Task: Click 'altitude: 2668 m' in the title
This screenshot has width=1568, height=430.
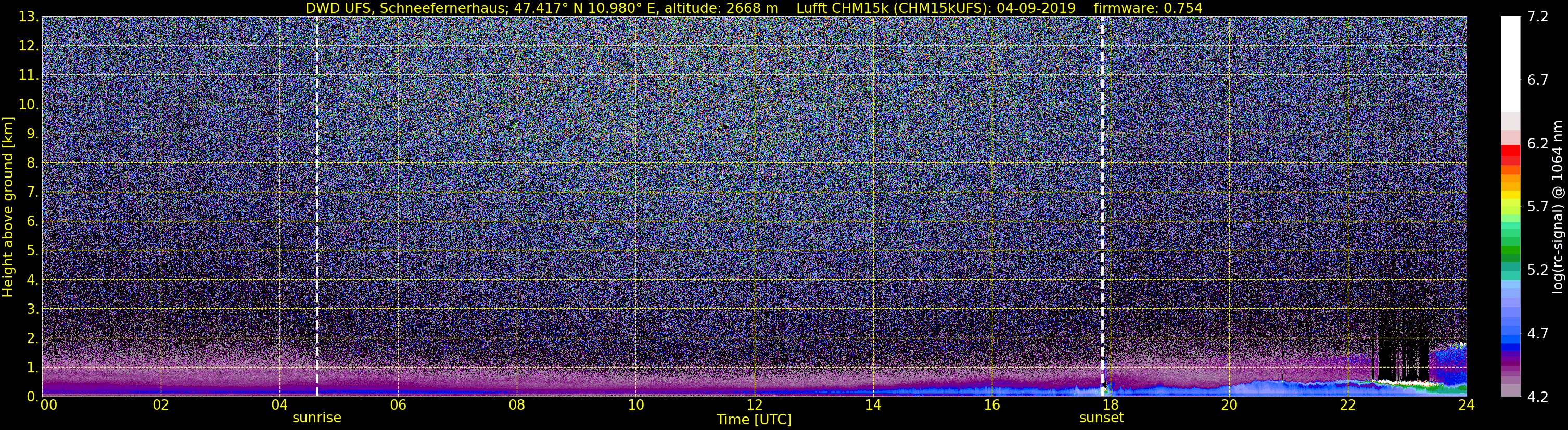Action: (x=721, y=8)
